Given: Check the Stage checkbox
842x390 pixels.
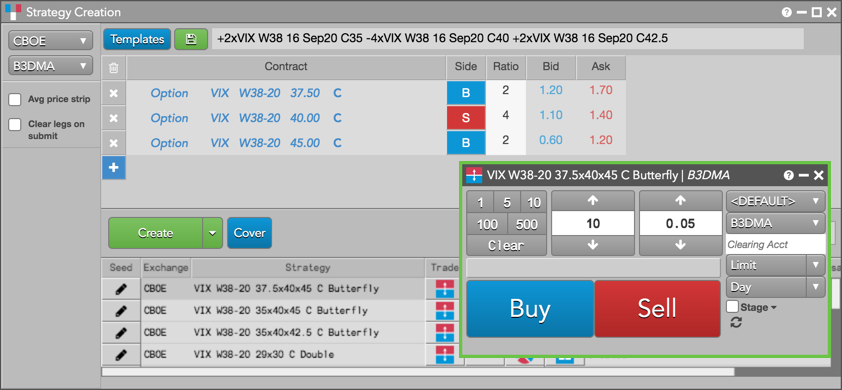Looking at the screenshot, I should point(732,307).
